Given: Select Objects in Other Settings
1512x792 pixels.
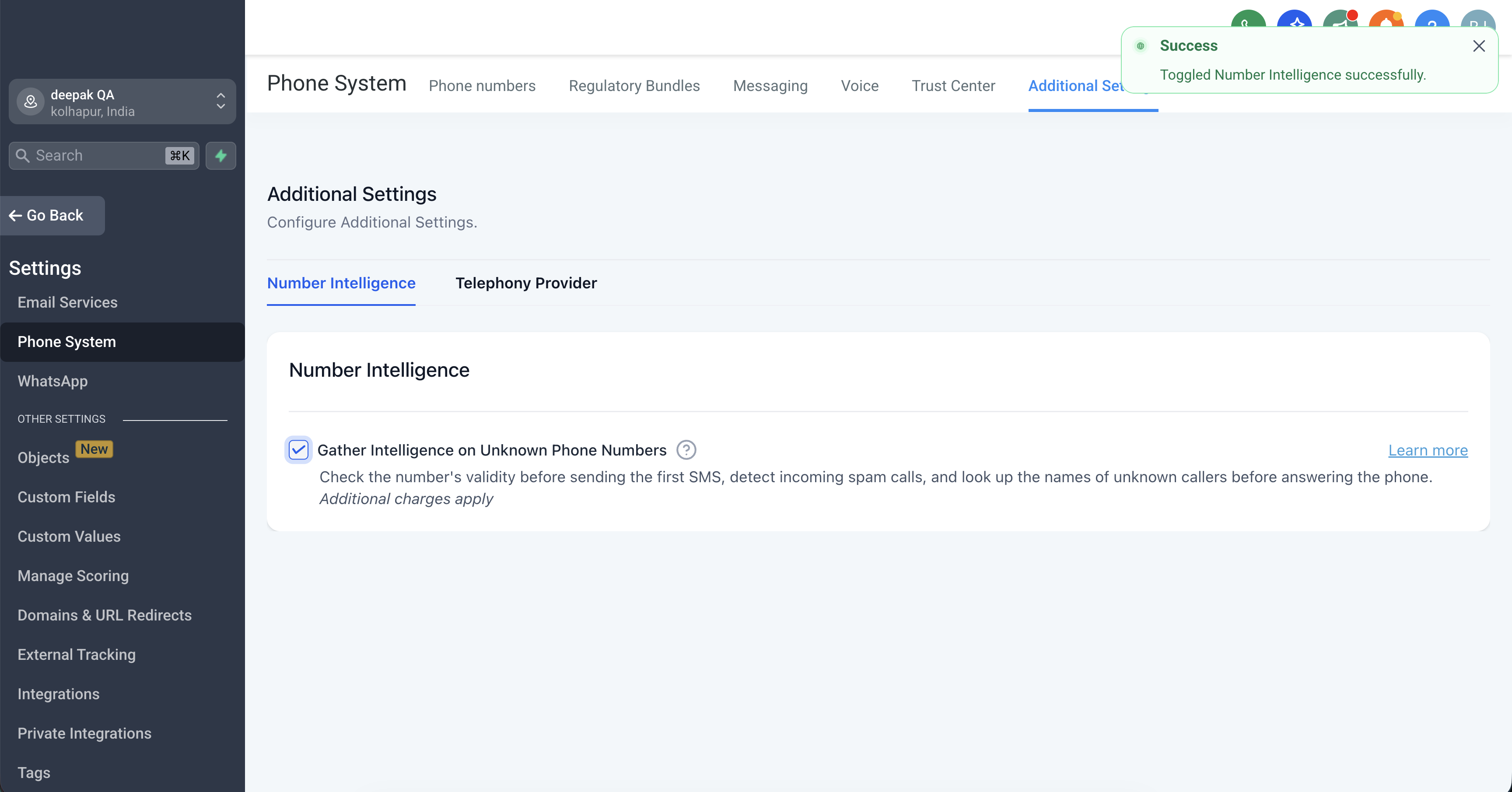Looking at the screenshot, I should pos(43,457).
